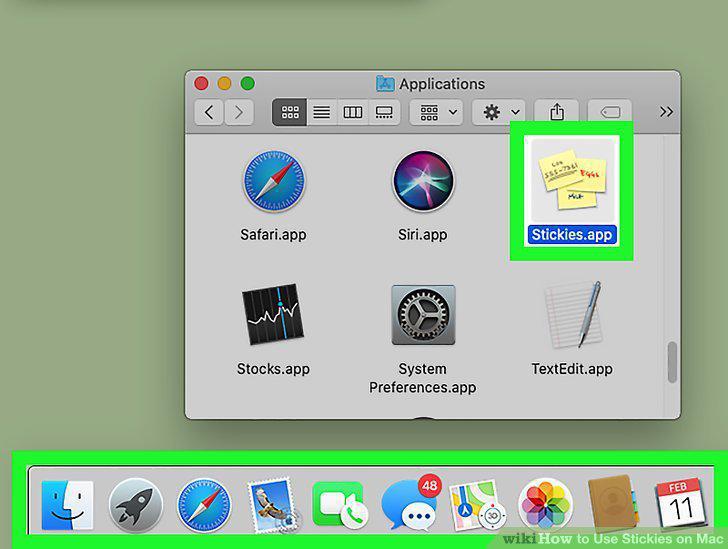Switch Finder to icon view
The height and width of the screenshot is (549, 728).
290,112
